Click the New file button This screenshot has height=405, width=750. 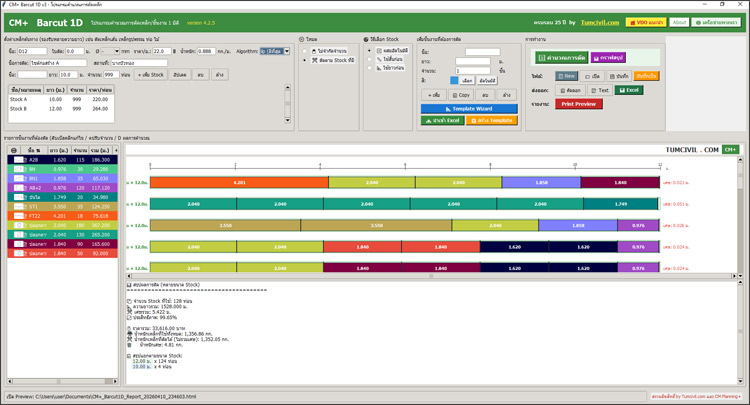click(x=567, y=75)
